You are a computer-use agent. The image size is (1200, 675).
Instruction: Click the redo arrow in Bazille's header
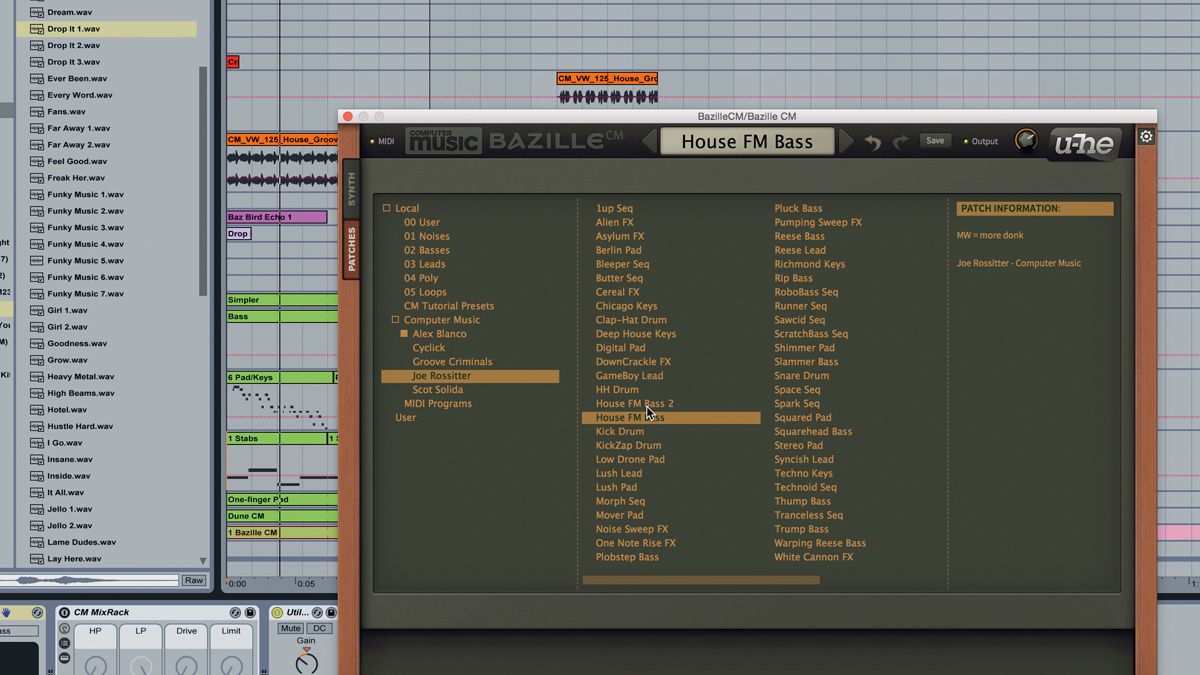pos(902,141)
